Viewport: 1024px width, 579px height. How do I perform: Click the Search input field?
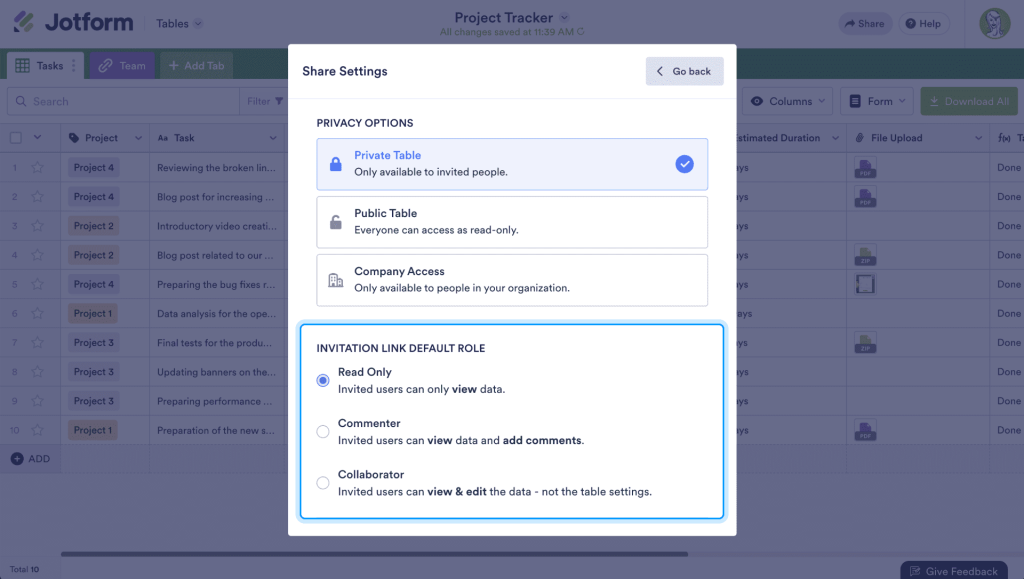tap(120, 101)
